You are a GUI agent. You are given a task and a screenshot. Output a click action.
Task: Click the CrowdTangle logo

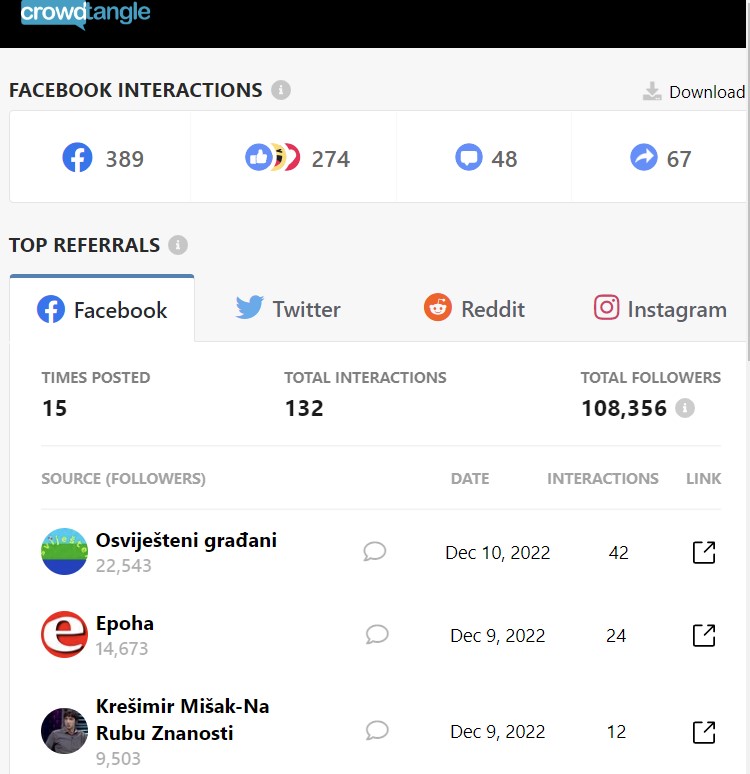pos(85,13)
